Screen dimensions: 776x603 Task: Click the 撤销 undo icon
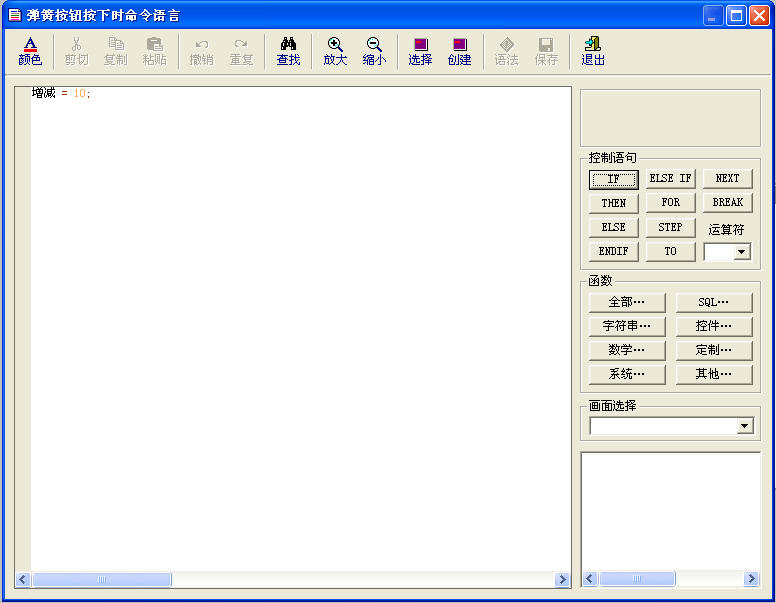click(201, 51)
